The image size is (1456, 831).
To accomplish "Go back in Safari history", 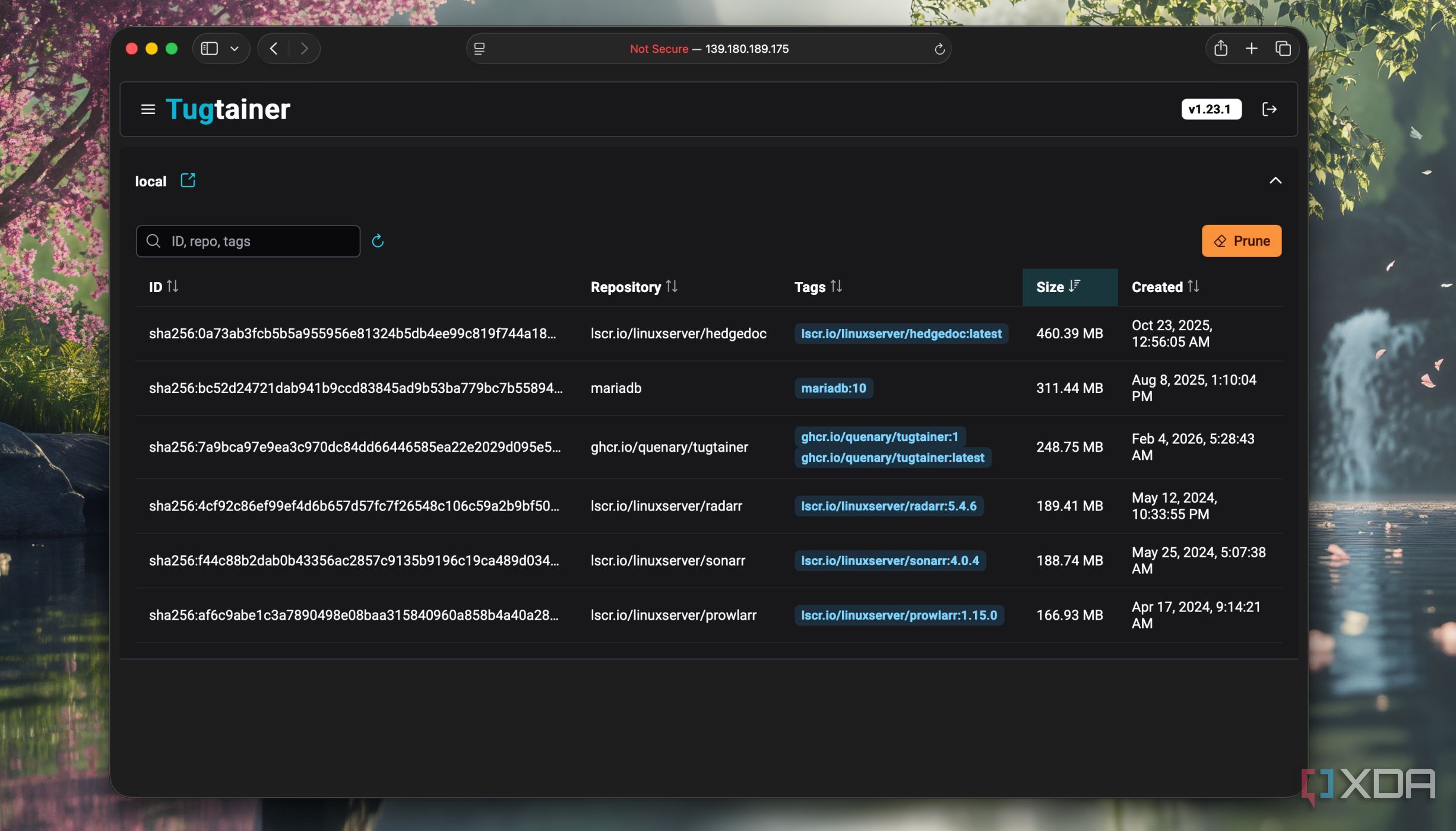I will click(x=274, y=49).
